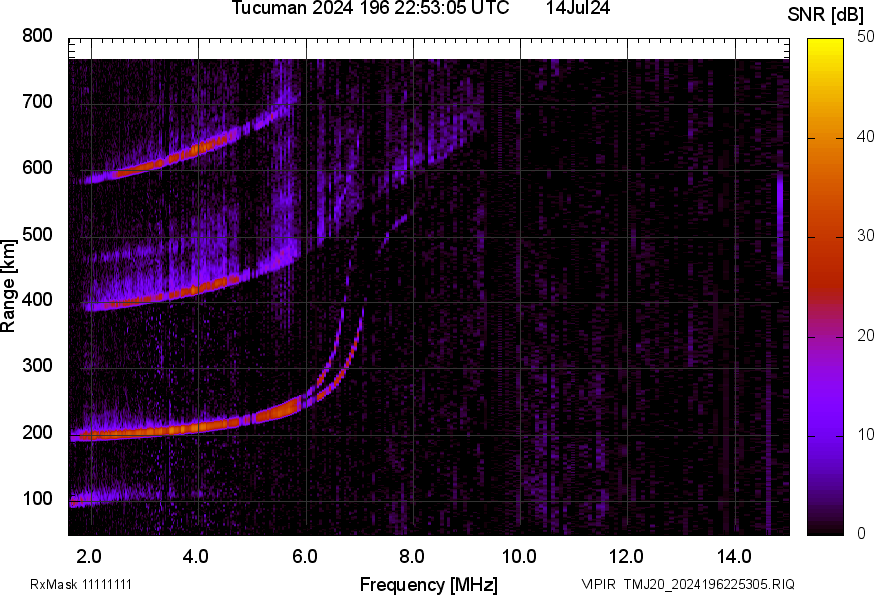
Task: Click the SNR color scale bar
Action: coord(825,287)
